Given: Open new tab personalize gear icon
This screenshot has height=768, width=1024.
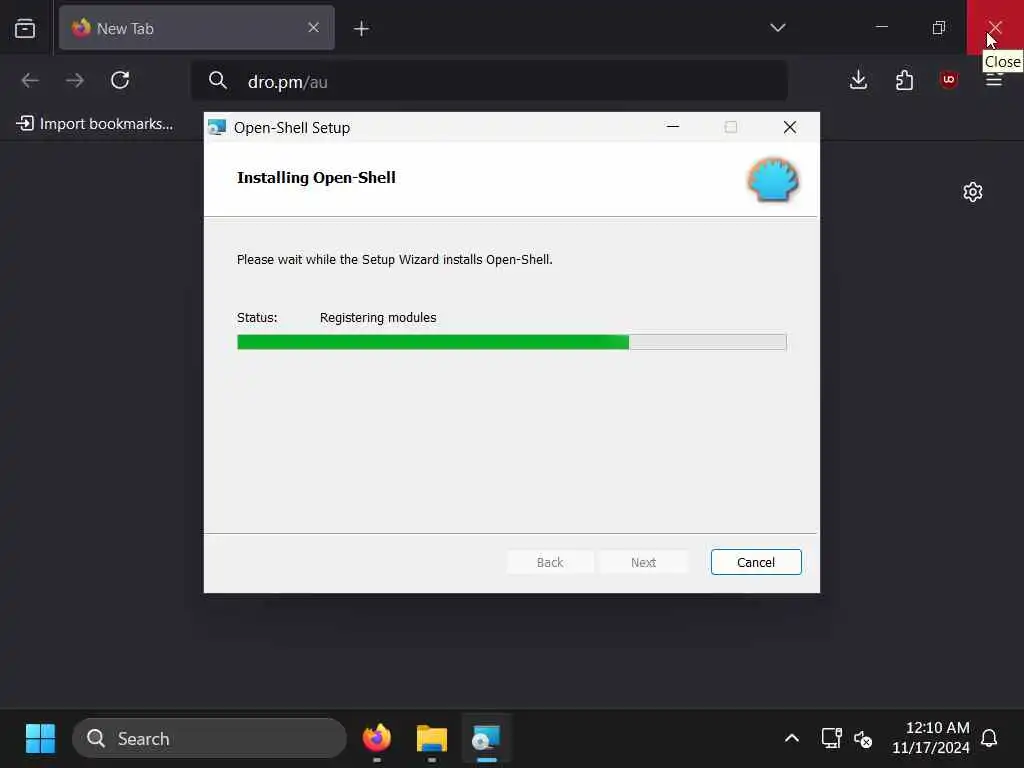Looking at the screenshot, I should (972, 192).
